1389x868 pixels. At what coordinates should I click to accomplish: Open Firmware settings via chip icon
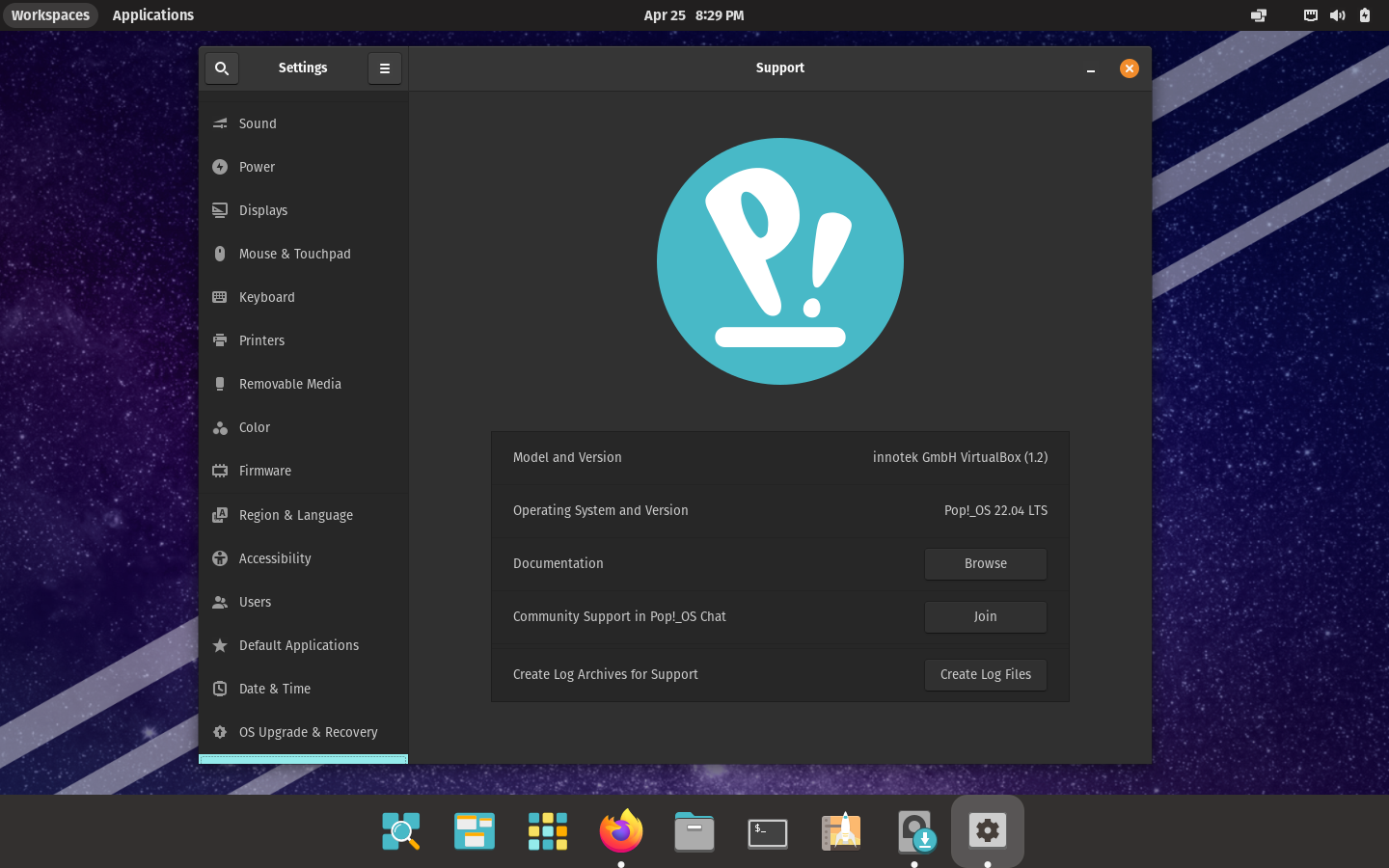click(220, 471)
